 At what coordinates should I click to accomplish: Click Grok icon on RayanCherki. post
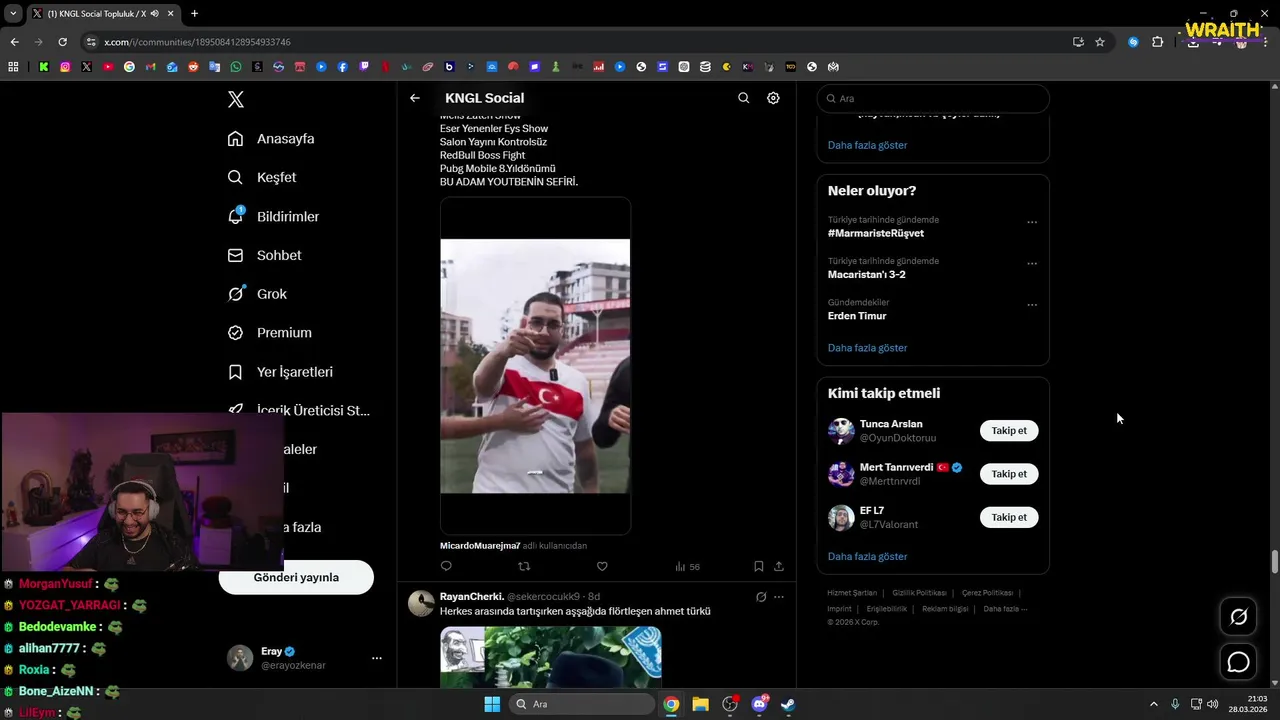[x=761, y=597]
